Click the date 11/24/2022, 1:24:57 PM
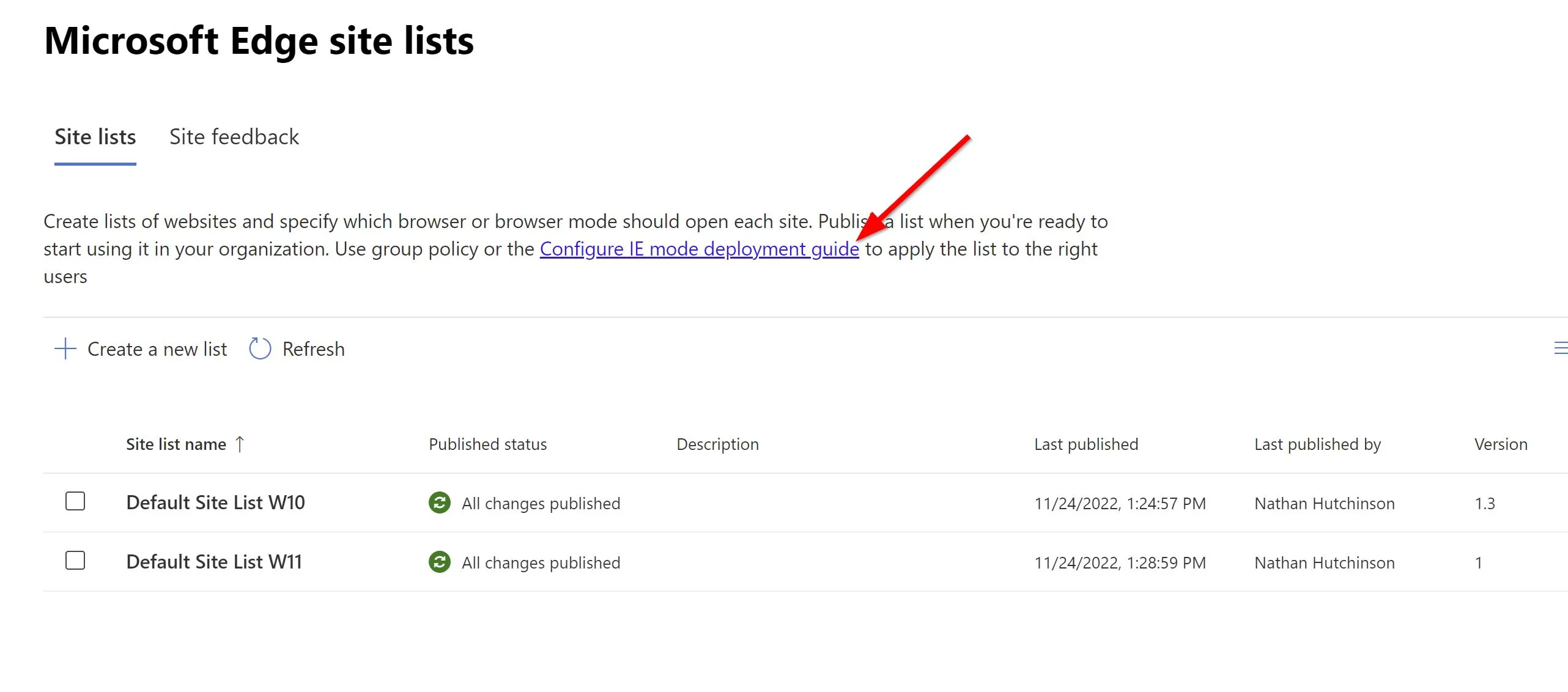This screenshot has width=1568, height=692. point(1120,504)
